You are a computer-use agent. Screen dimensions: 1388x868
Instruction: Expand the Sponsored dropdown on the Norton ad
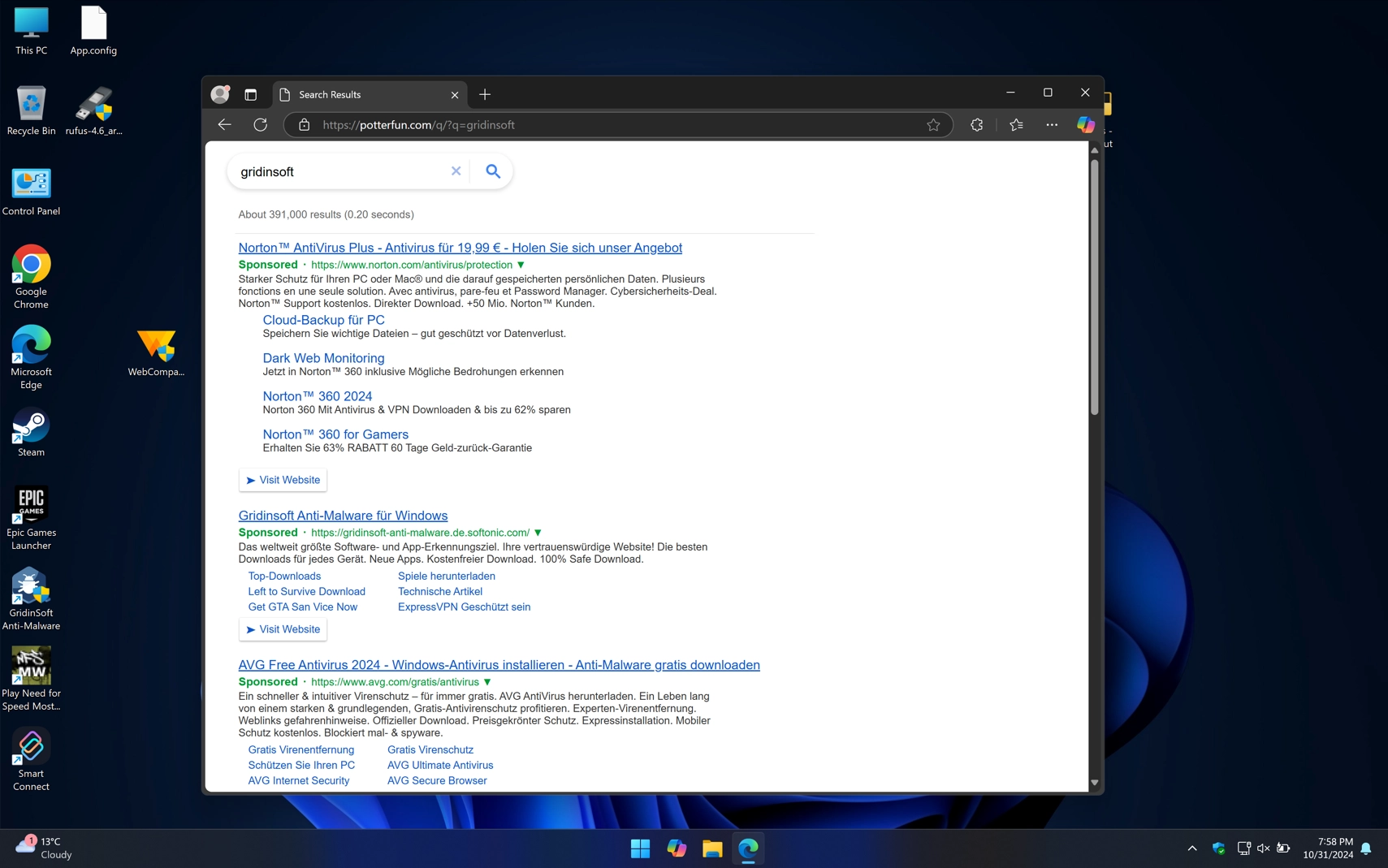pos(521,265)
